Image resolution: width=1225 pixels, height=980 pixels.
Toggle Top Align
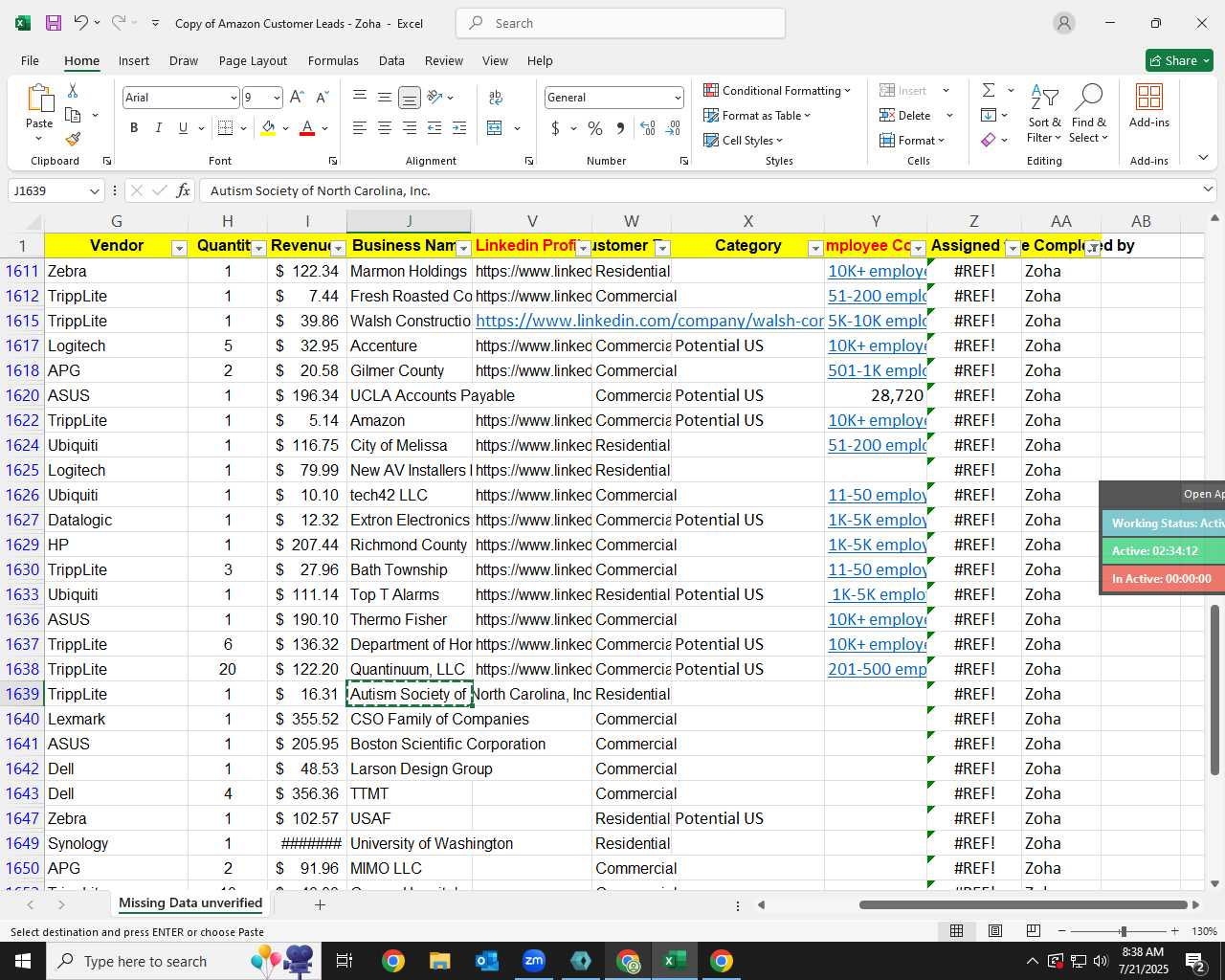(360, 98)
